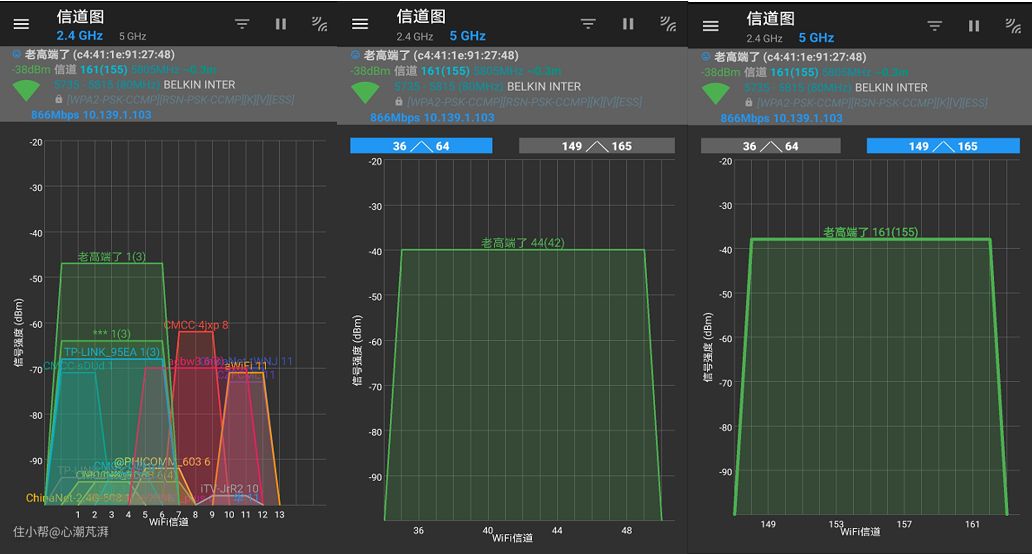Screen dimensions: 1032x554
Task: Click the 老高端了 44(42) network label in the graph
Action: pos(522,243)
